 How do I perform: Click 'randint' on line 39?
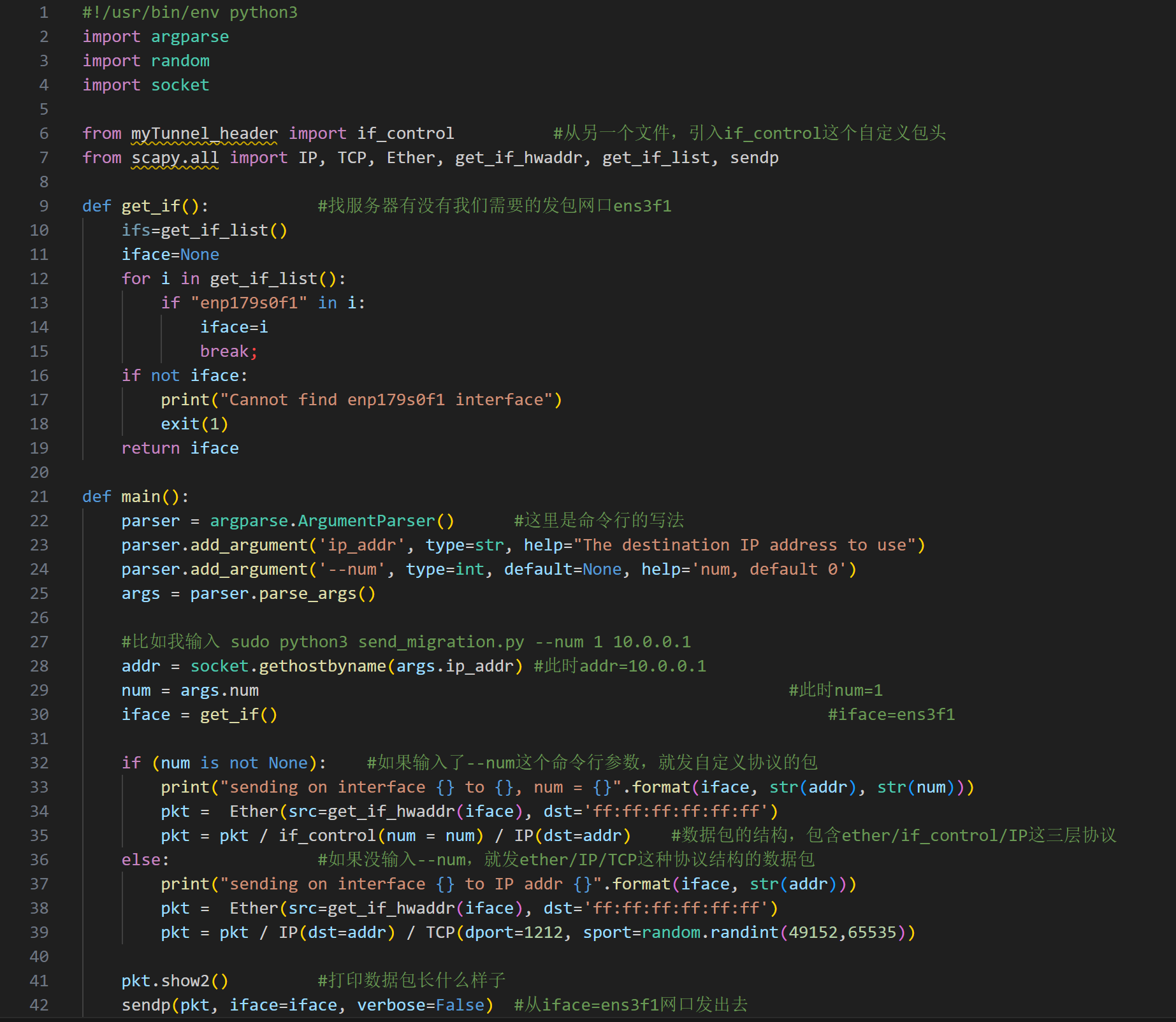(x=744, y=933)
